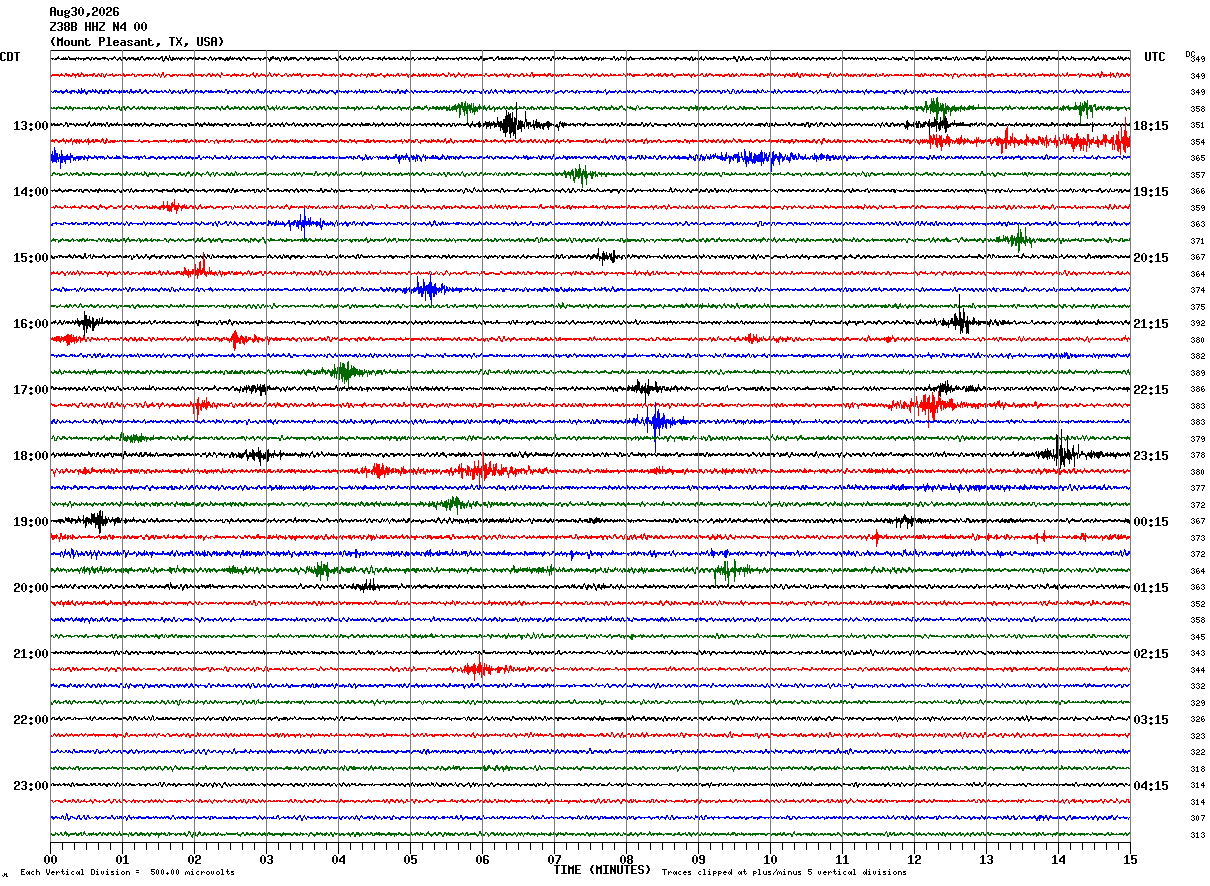Click the Mount Pleasant, TX, USA location text
Image resolution: width=1210 pixels, height=886 pixels.
[137, 42]
